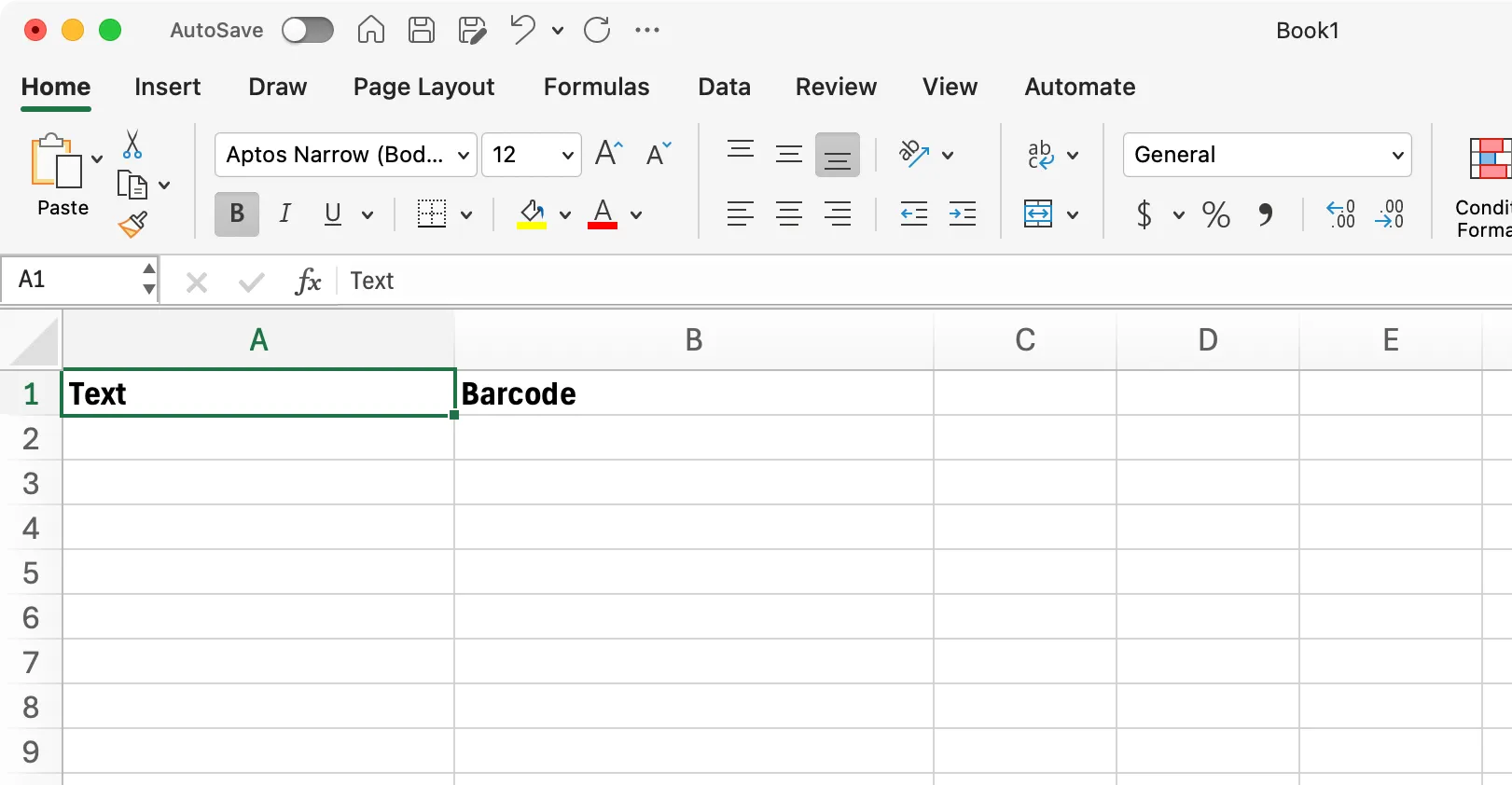Confirm entry with the check mark

tap(252, 282)
